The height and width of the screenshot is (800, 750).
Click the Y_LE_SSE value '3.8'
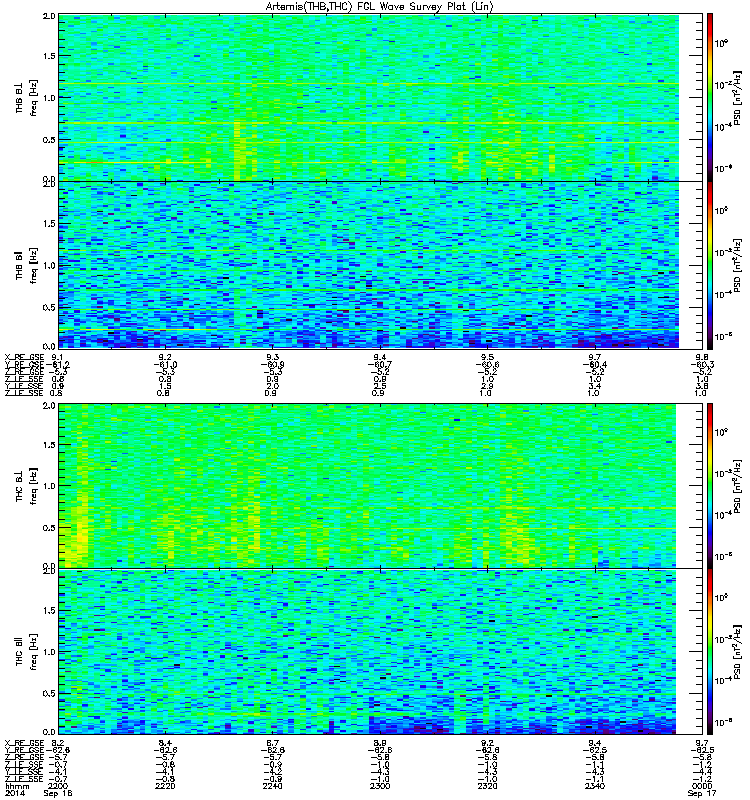click(x=702, y=386)
